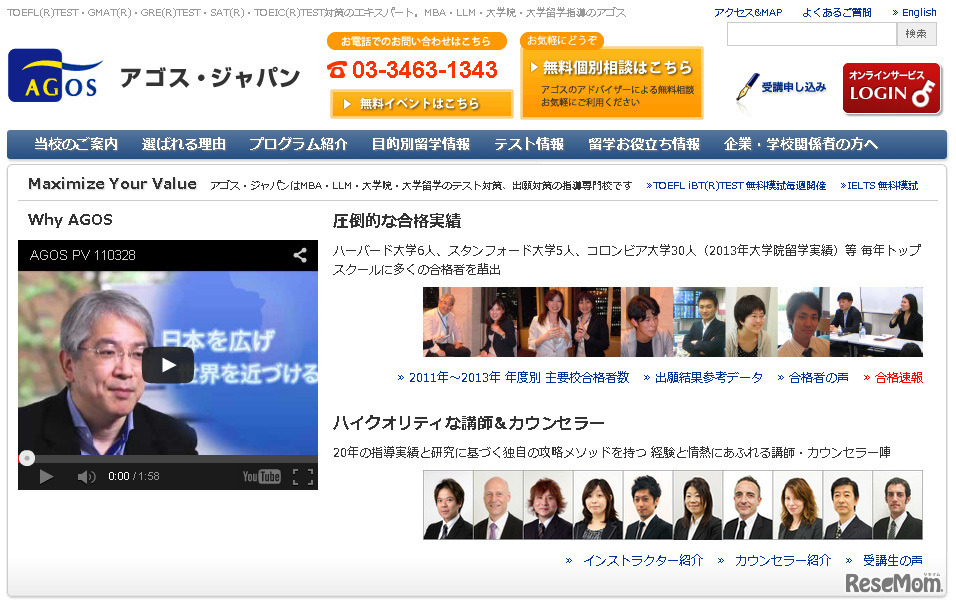Click the share icon on video
956x606 pixels.
click(300, 255)
